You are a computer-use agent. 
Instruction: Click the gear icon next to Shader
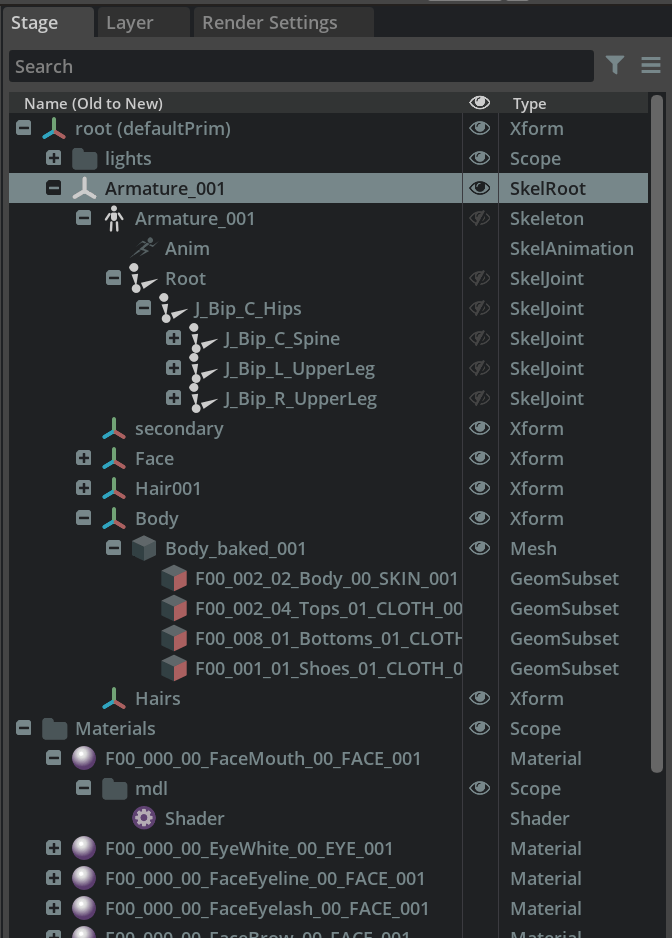pos(144,819)
